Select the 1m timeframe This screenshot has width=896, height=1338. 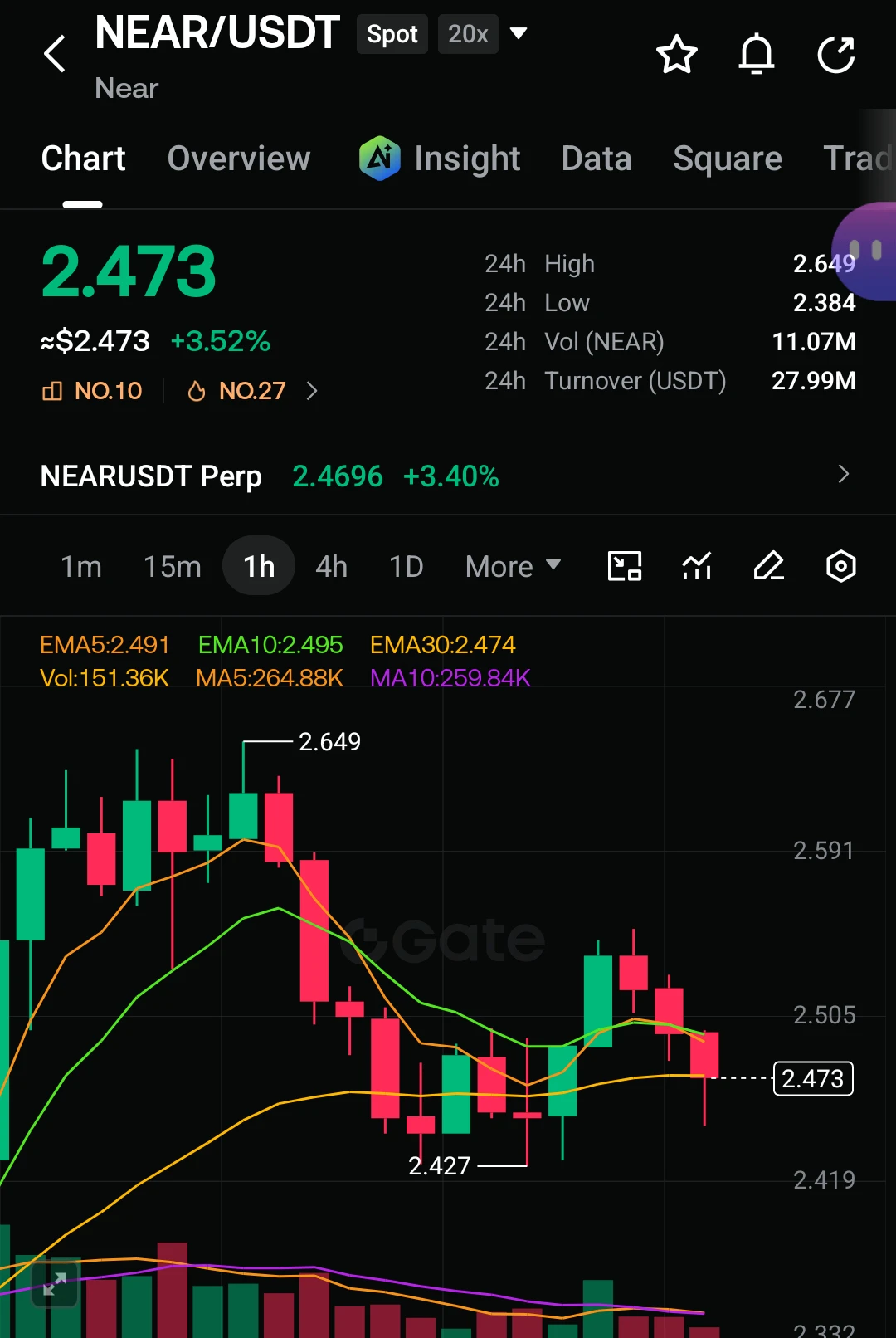[x=81, y=566]
